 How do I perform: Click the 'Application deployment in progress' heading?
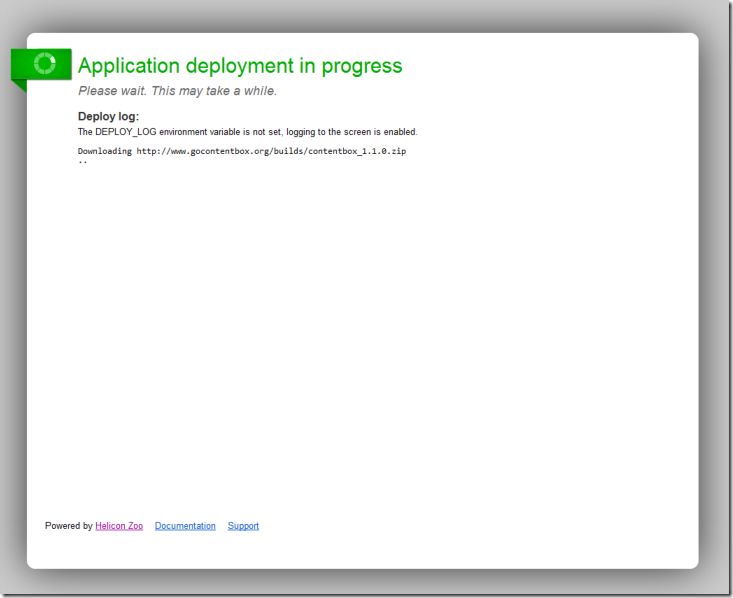click(240, 66)
